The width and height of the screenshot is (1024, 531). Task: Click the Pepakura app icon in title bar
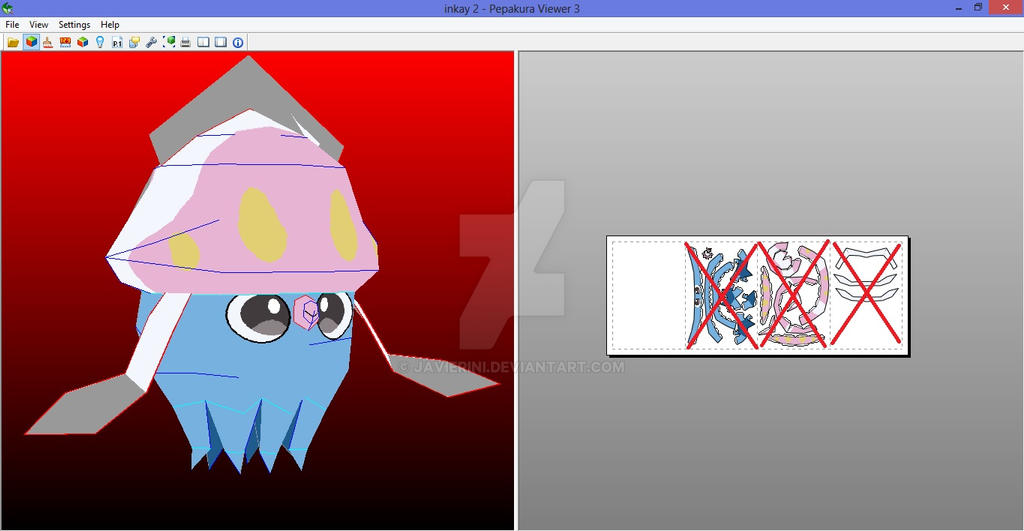7,8
